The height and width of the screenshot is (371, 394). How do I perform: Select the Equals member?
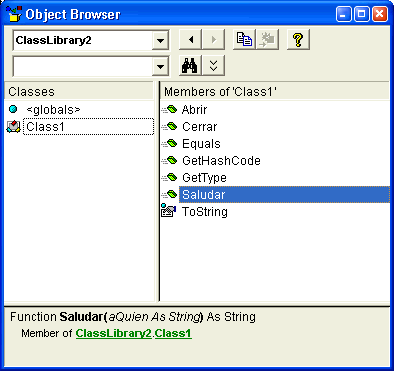(x=201, y=144)
